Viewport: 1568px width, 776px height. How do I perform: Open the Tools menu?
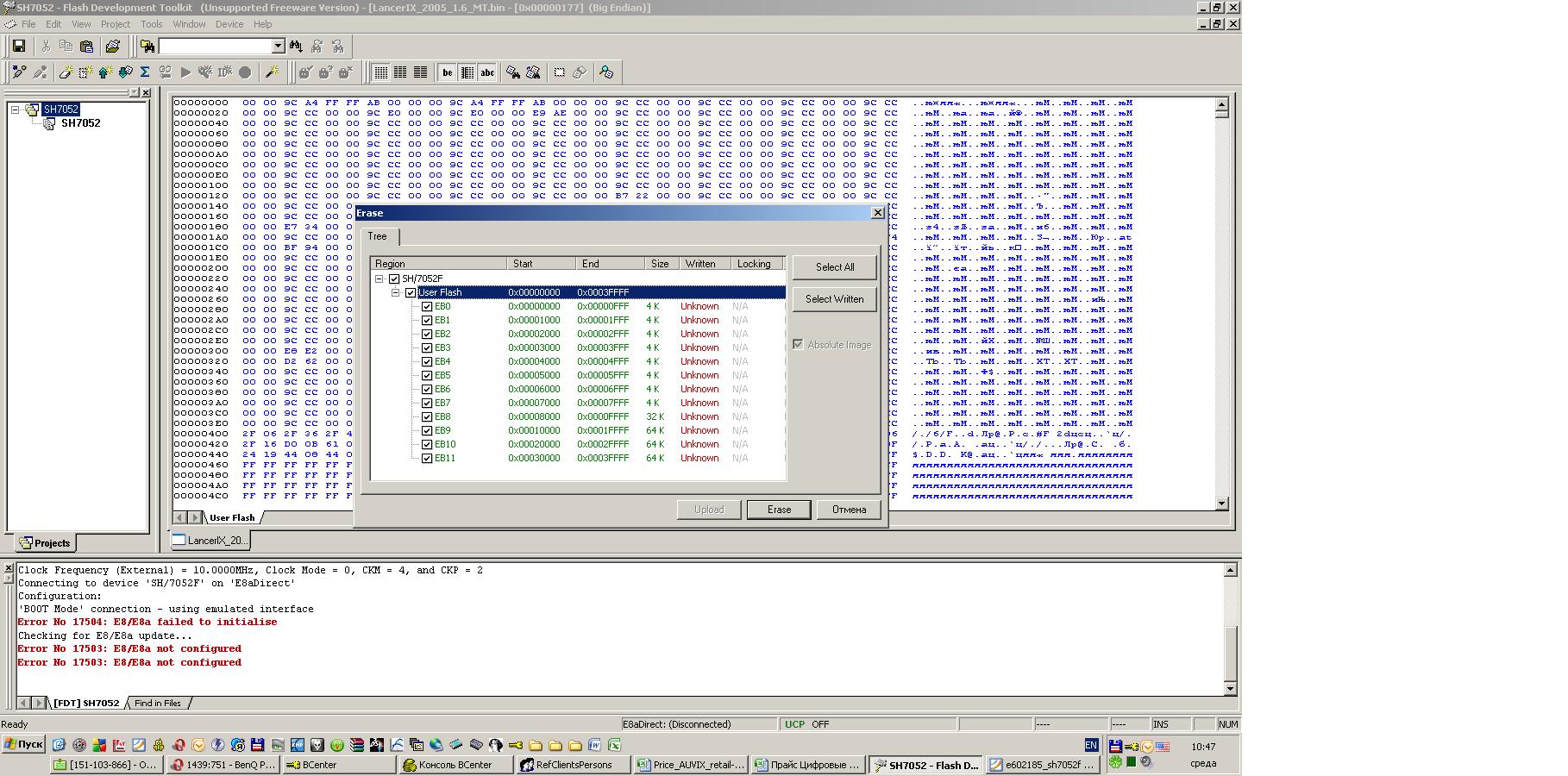[x=152, y=24]
